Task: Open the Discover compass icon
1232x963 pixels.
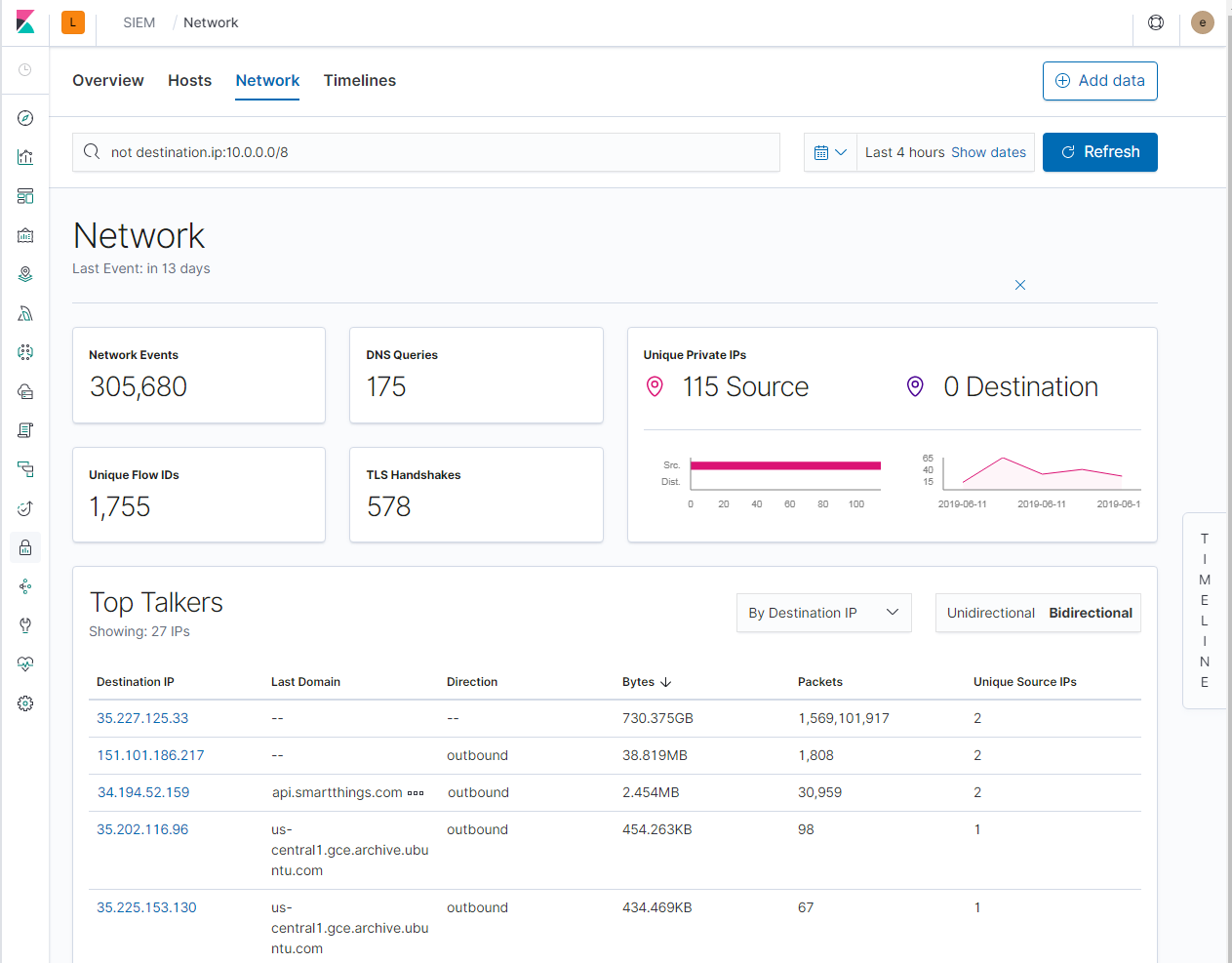Action: coord(24,118)
